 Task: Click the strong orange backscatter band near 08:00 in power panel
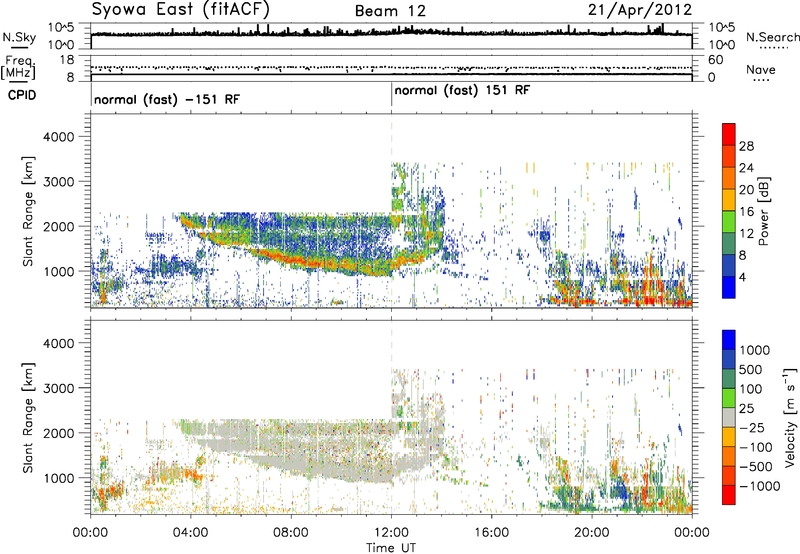(x=293, y=259)
